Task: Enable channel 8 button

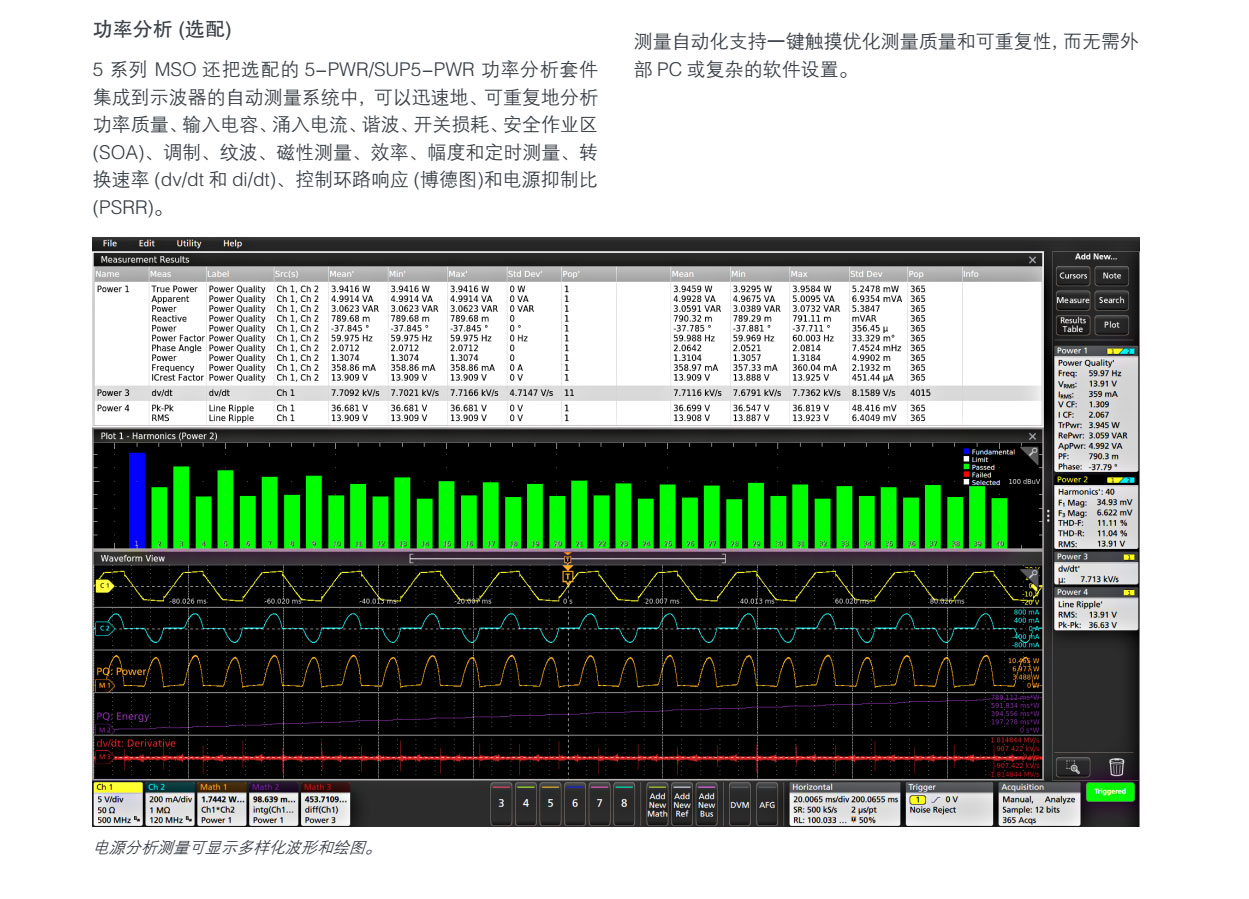Action: (x=624, y=803)
